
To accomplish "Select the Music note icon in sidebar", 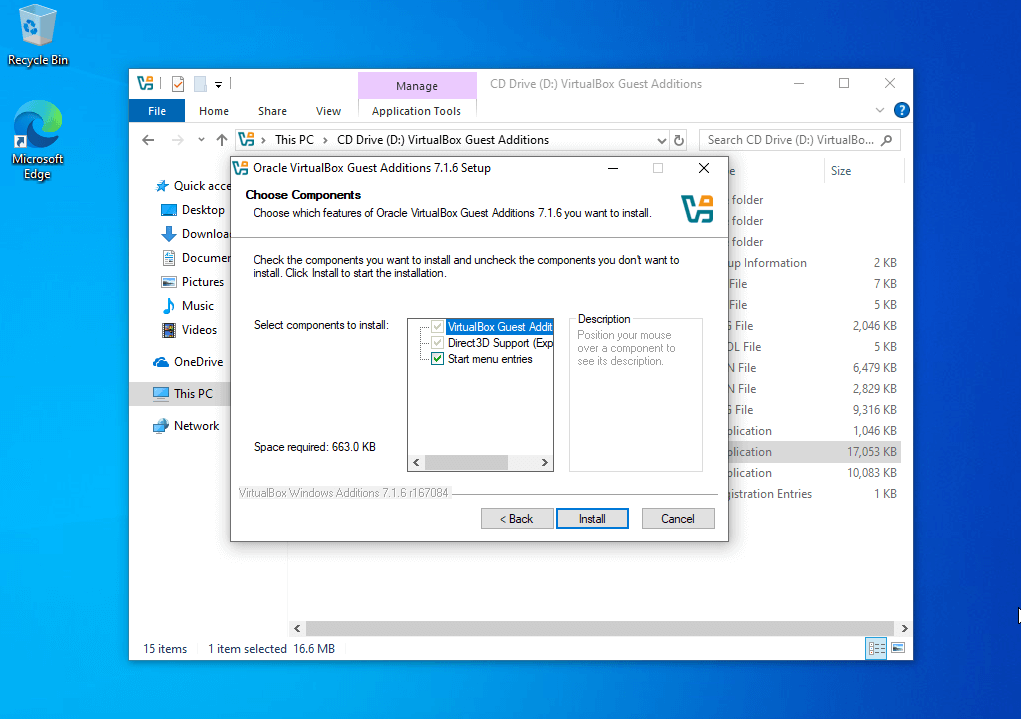I will pos(169,305).
